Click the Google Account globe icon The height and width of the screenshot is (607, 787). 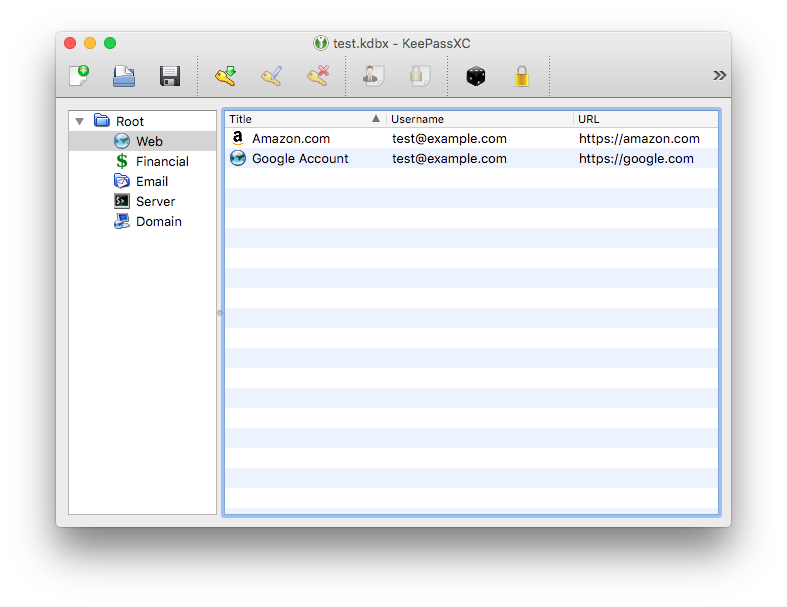238,158
